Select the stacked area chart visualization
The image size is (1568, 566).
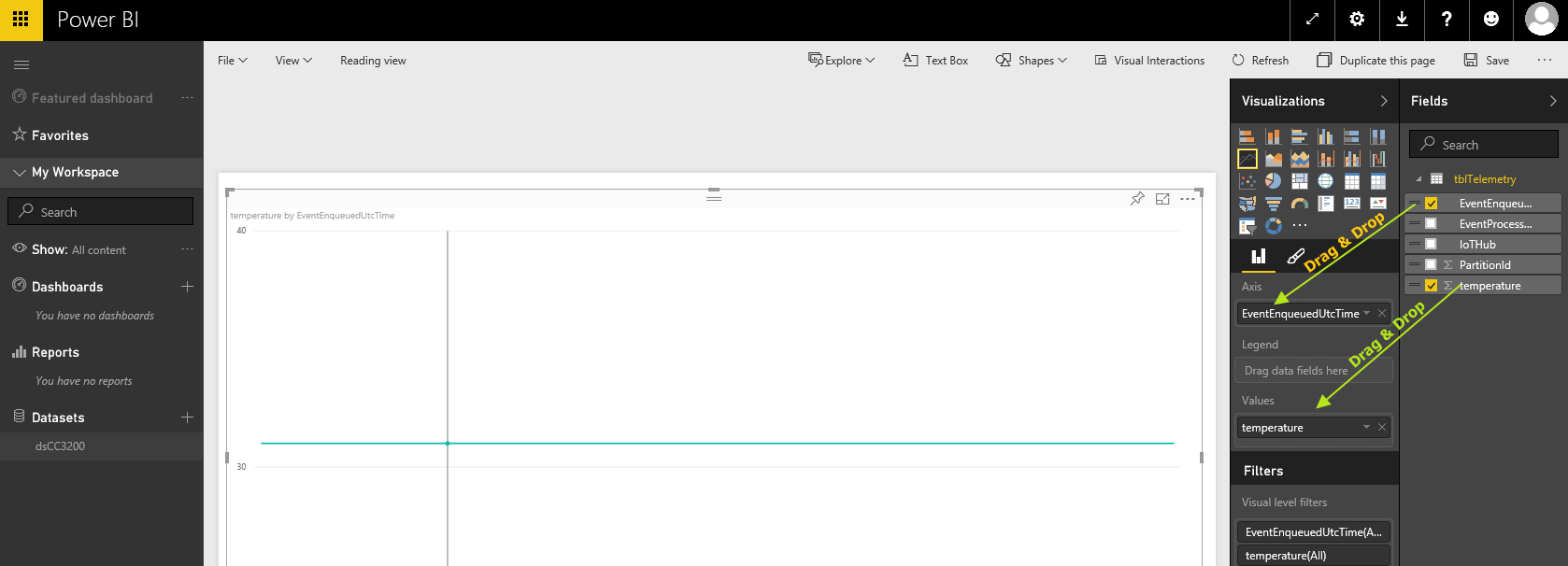tap(1299, 159)
